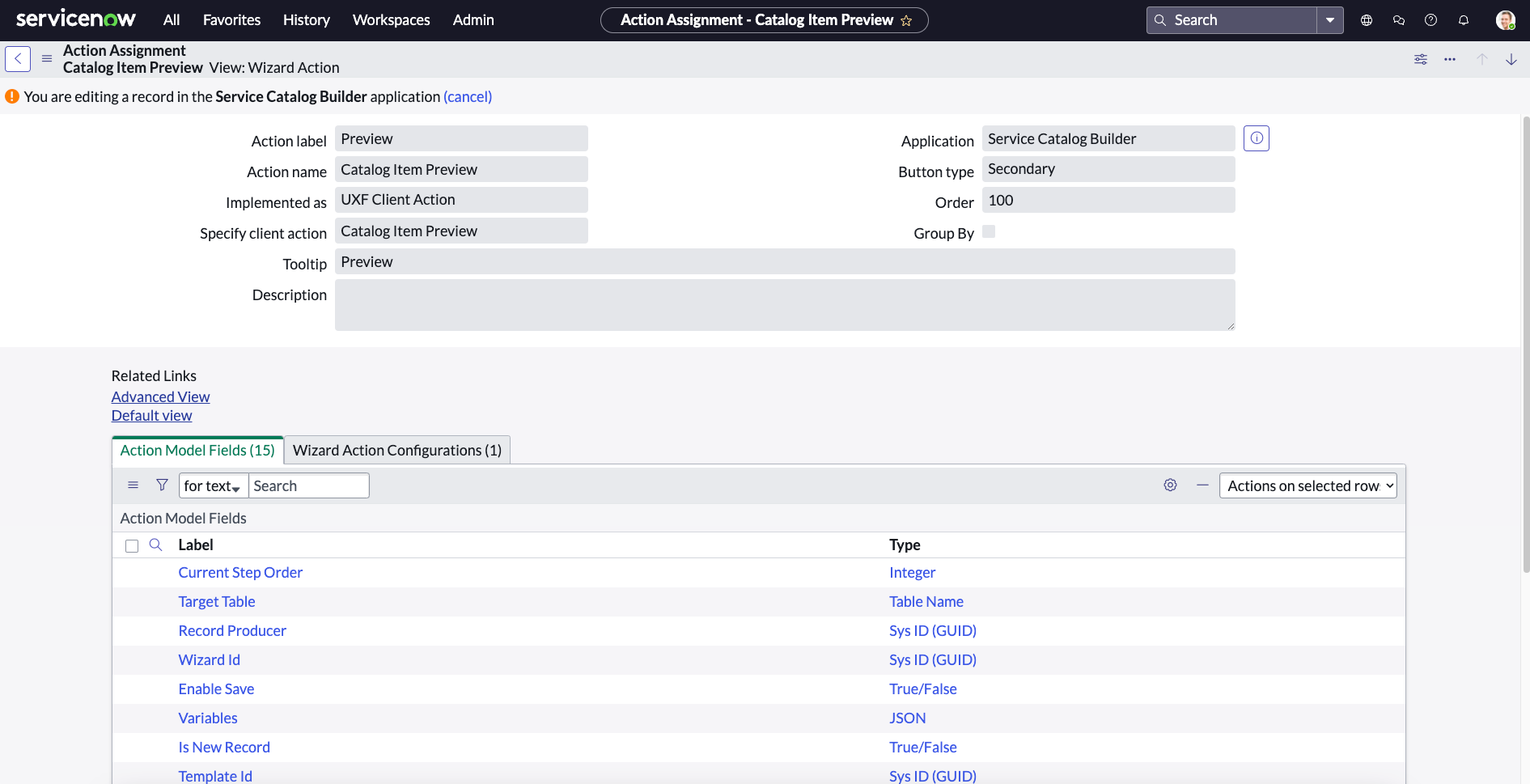Click True/False in Enable Save row
Viewport: 1530px width, 784px height.
point(923,689)
